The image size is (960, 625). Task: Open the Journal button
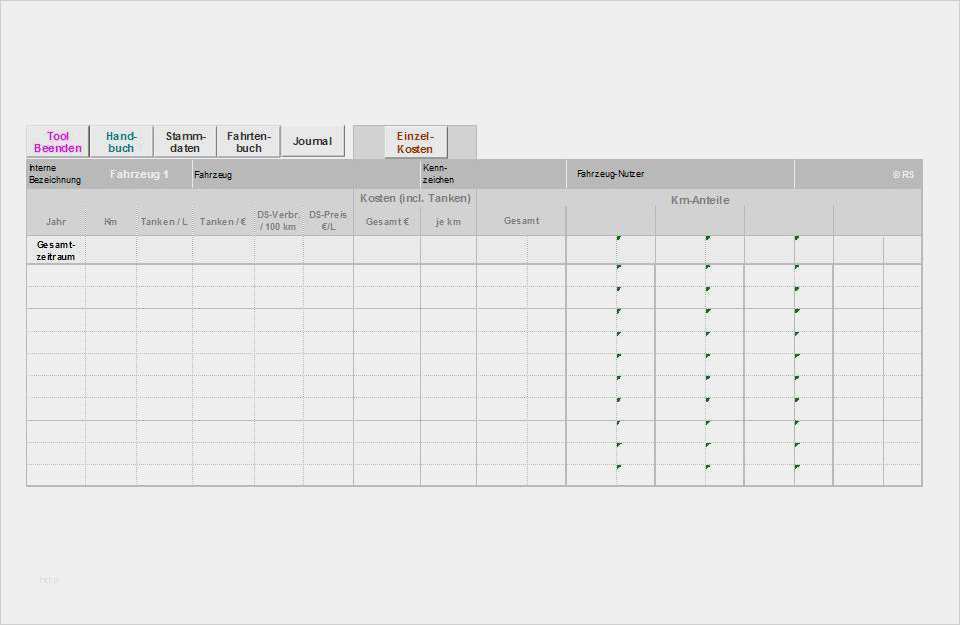click(x=312, y=141)
